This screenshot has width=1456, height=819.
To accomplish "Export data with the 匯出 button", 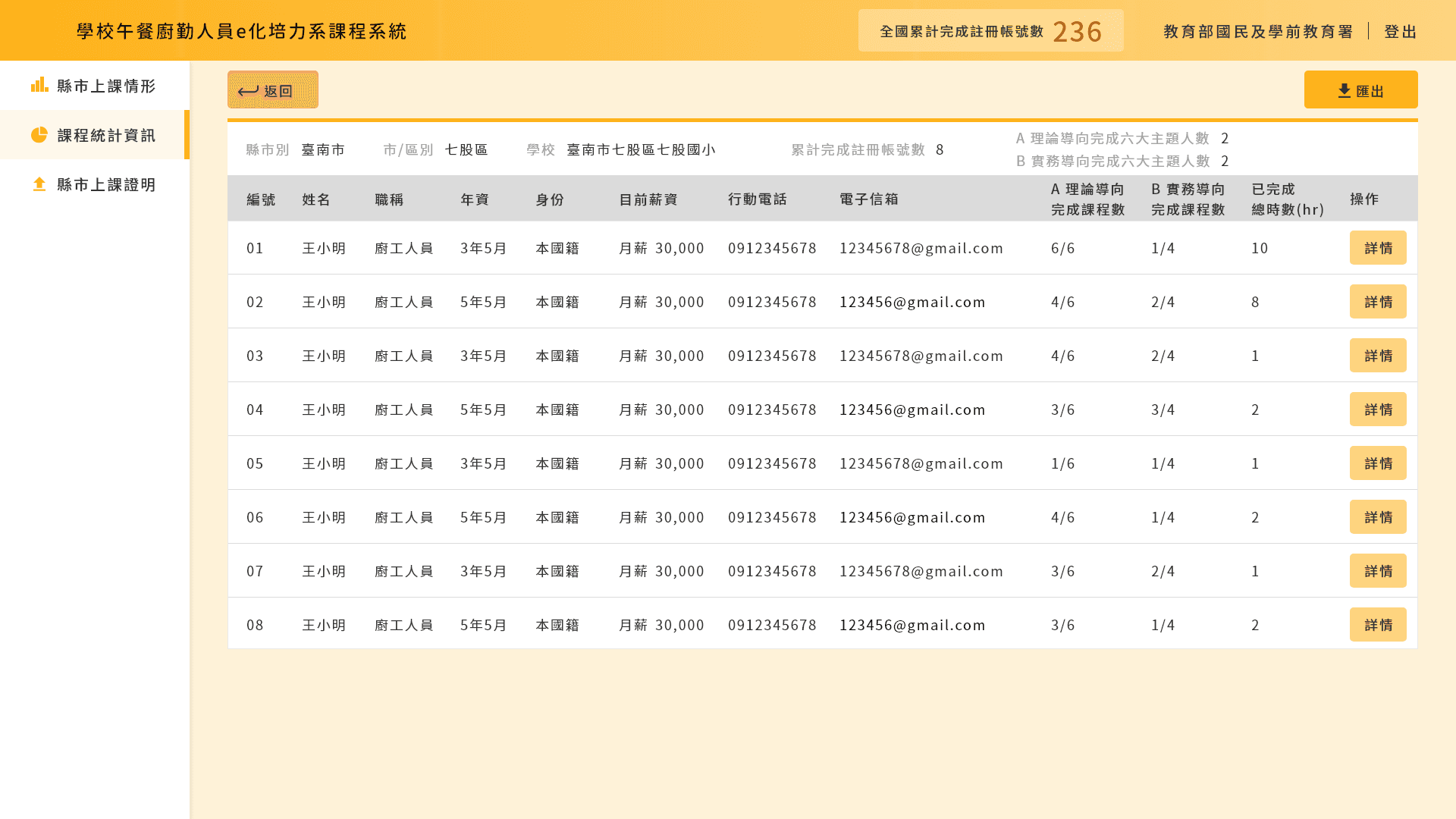I will click(x=1361, y=89).
